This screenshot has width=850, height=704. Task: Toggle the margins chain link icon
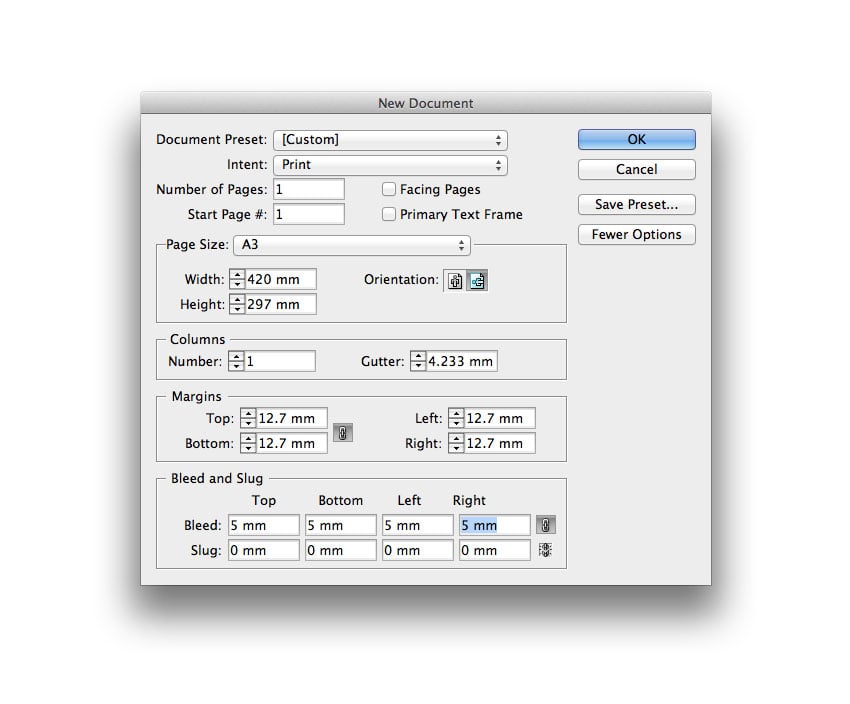click(x=343, y=432)
